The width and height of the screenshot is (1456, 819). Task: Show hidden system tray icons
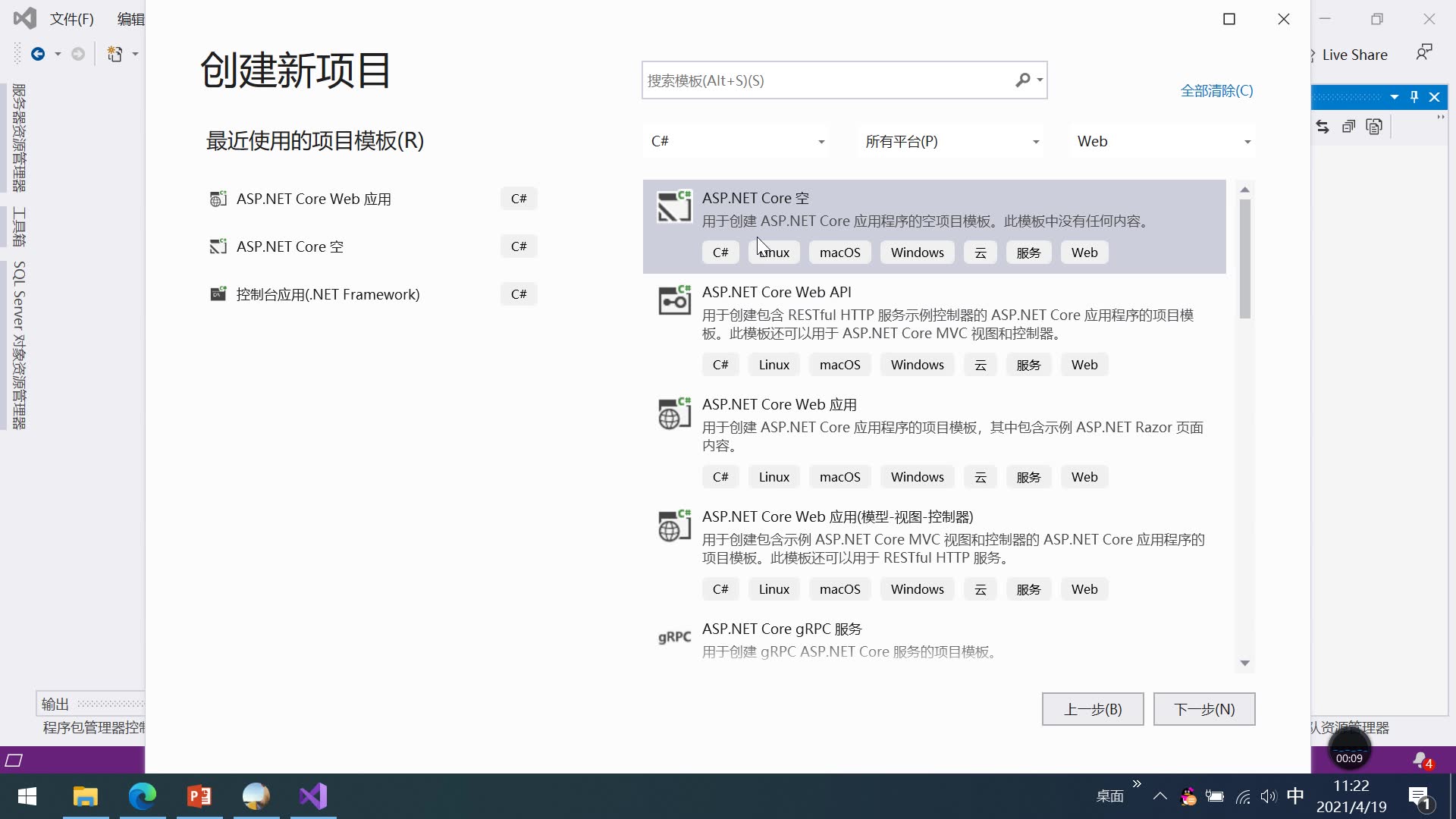click(x=1159, y=796)
